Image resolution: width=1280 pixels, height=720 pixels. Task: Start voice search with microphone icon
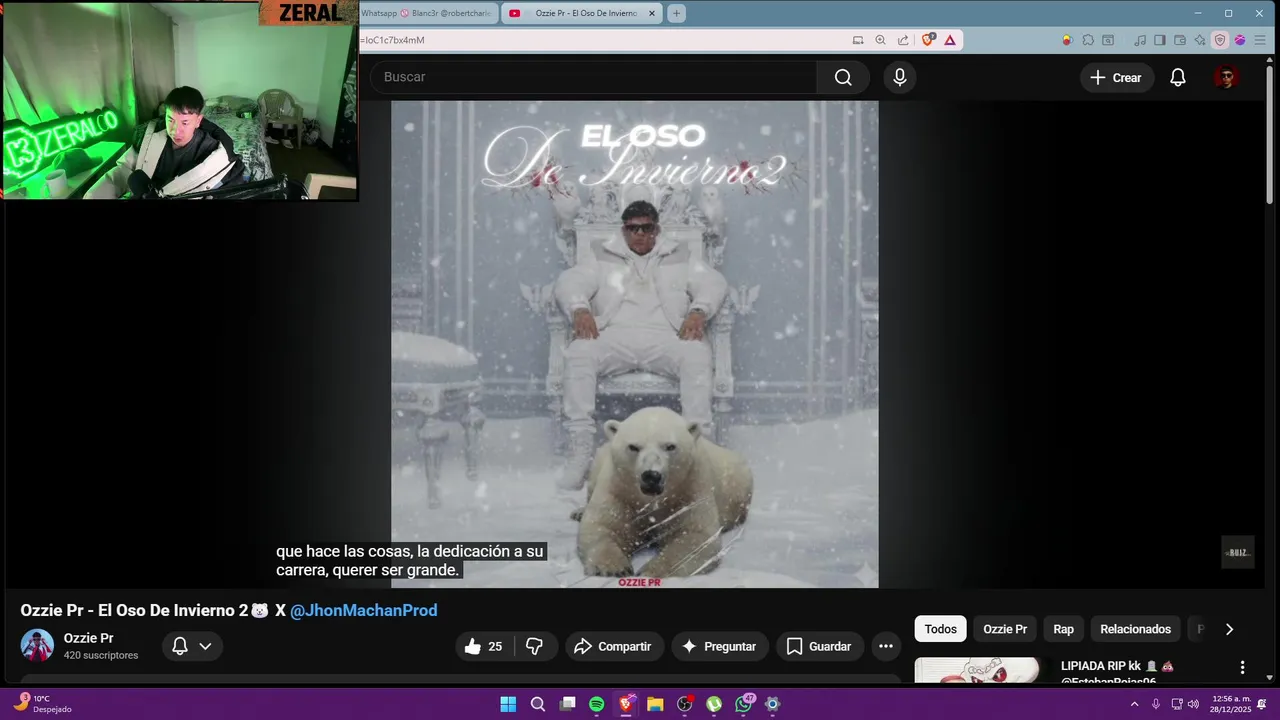pos(900,77)
